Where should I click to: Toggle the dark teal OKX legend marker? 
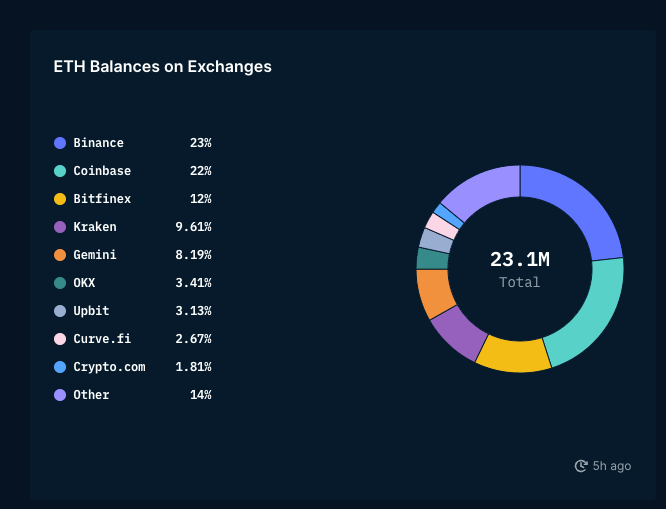60,283
